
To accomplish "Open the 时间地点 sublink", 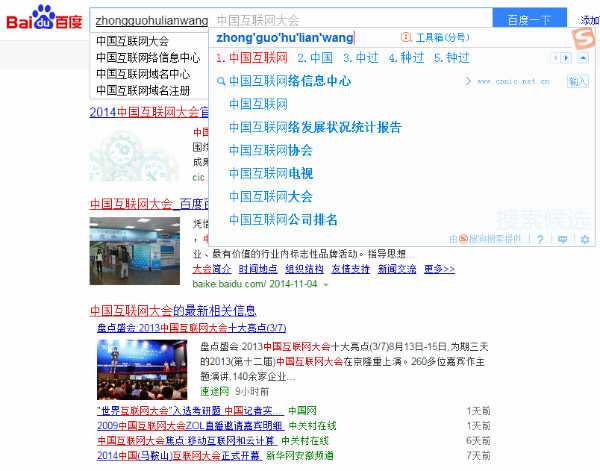I will (258, 269).
